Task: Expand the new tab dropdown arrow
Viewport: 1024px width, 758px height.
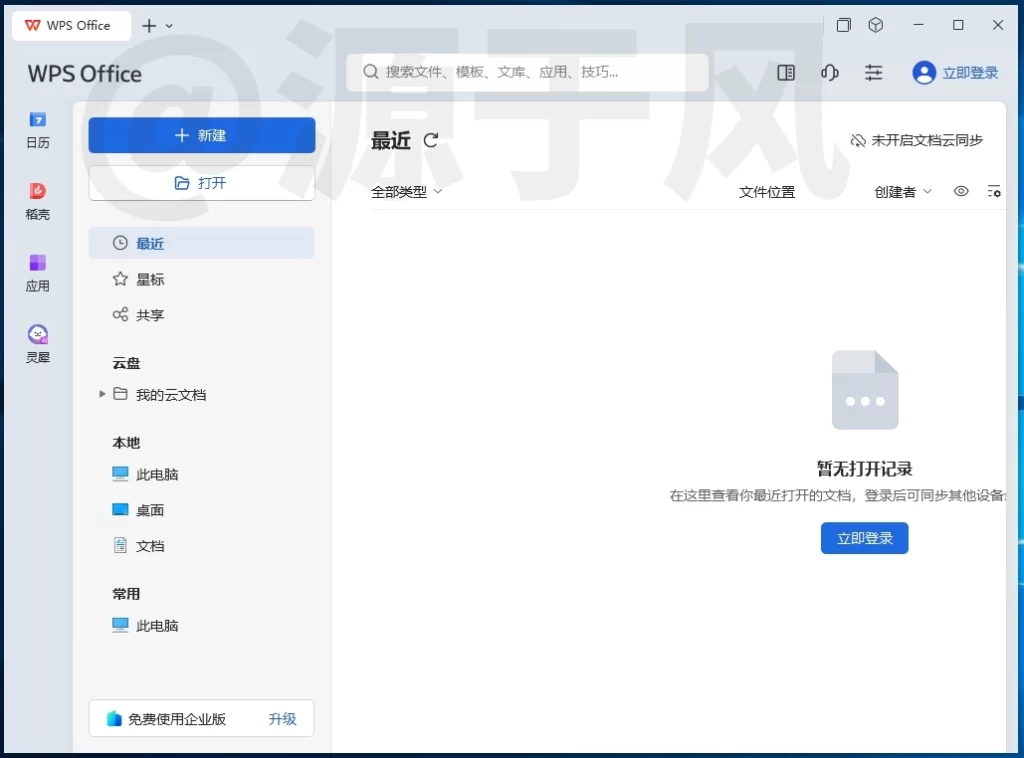Action: coord(169,26)
